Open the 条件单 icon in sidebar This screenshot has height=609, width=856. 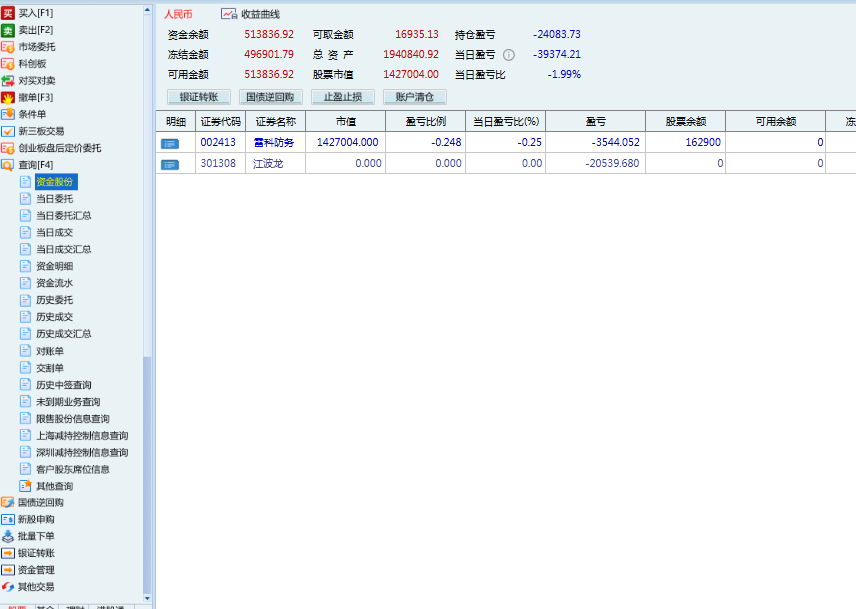(x=8, y=114)
